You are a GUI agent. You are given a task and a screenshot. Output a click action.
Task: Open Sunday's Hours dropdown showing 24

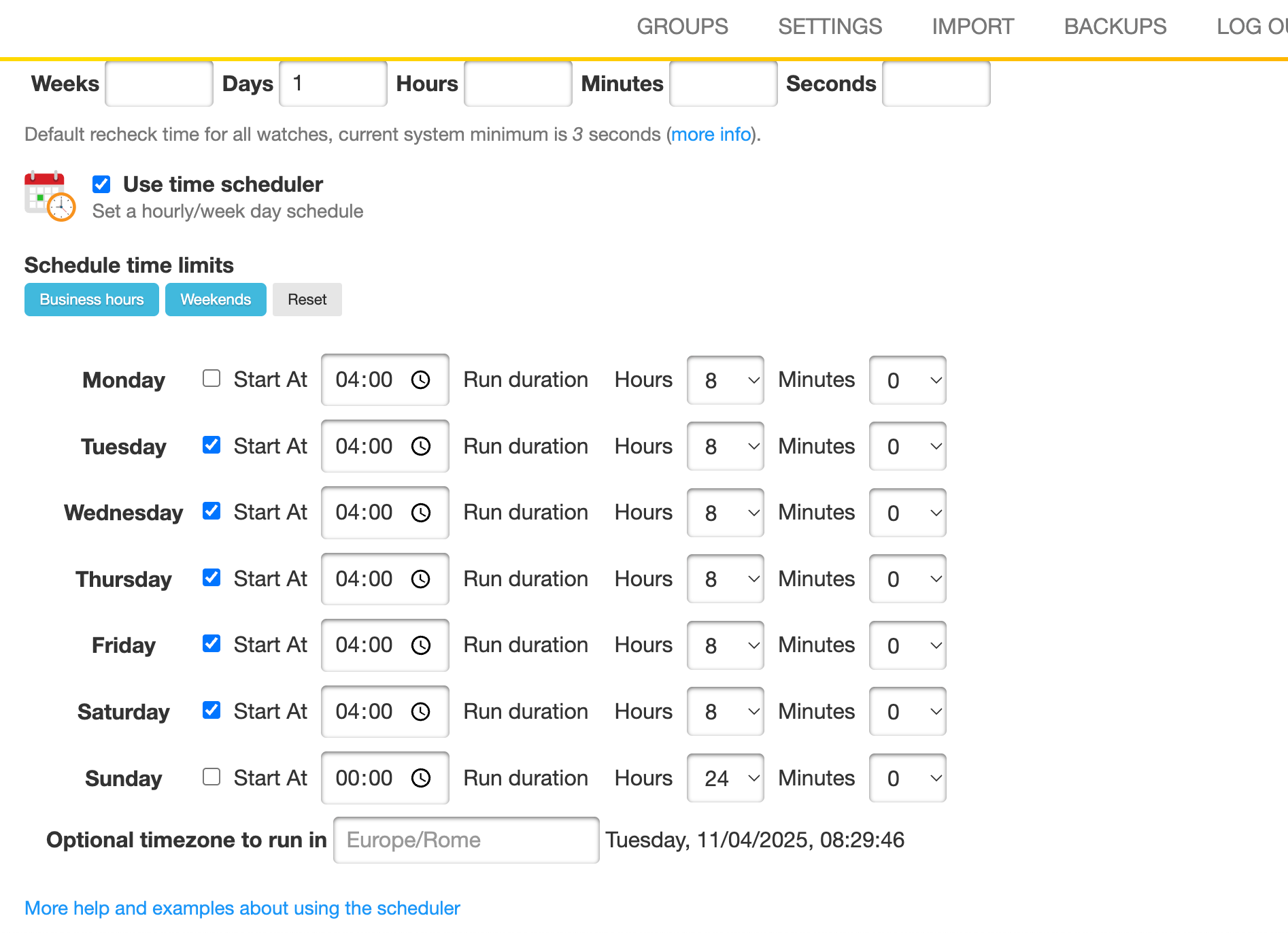click(725, 778)
